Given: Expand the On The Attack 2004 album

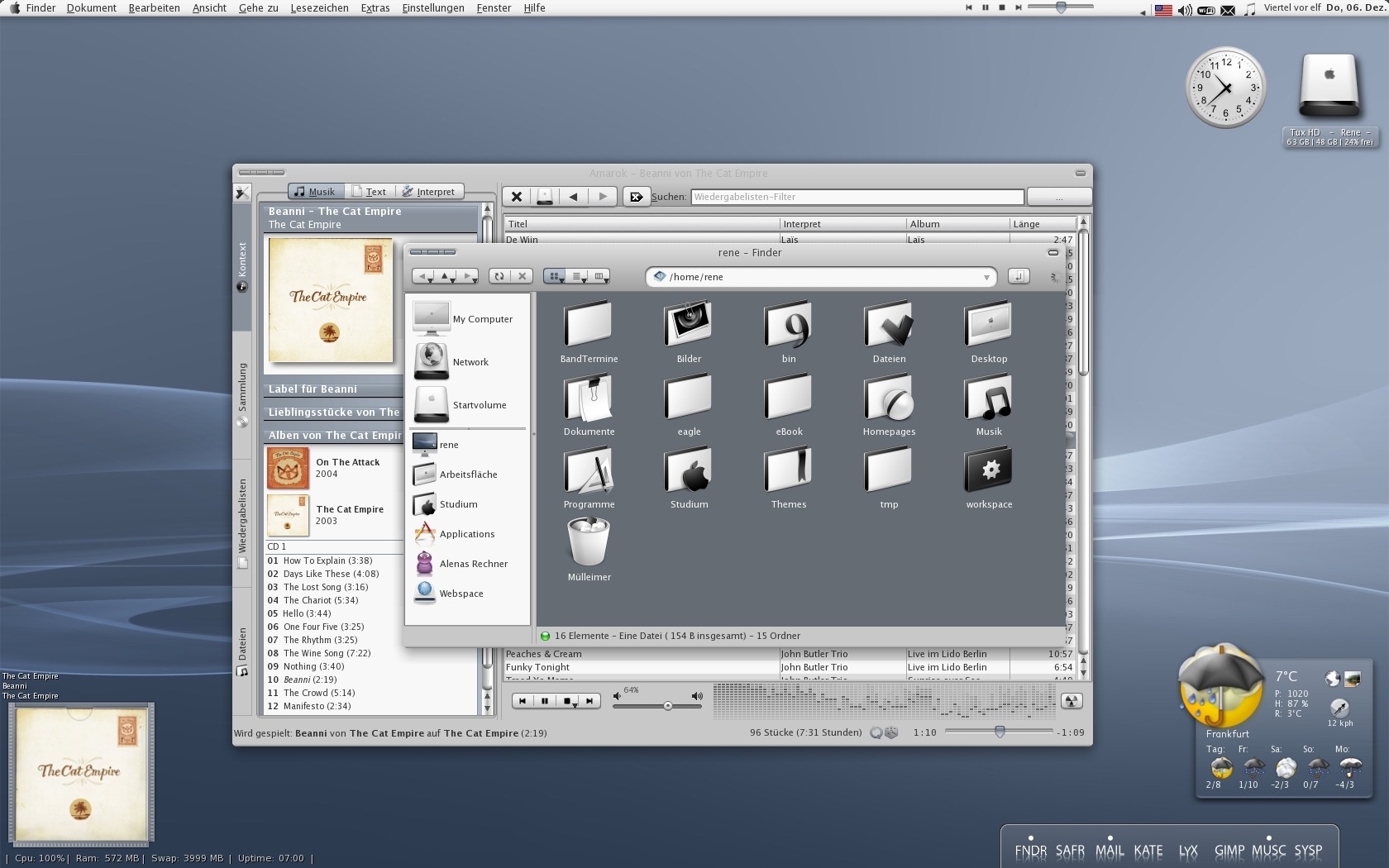Looking at the screenshot, I should coord(334,468).
